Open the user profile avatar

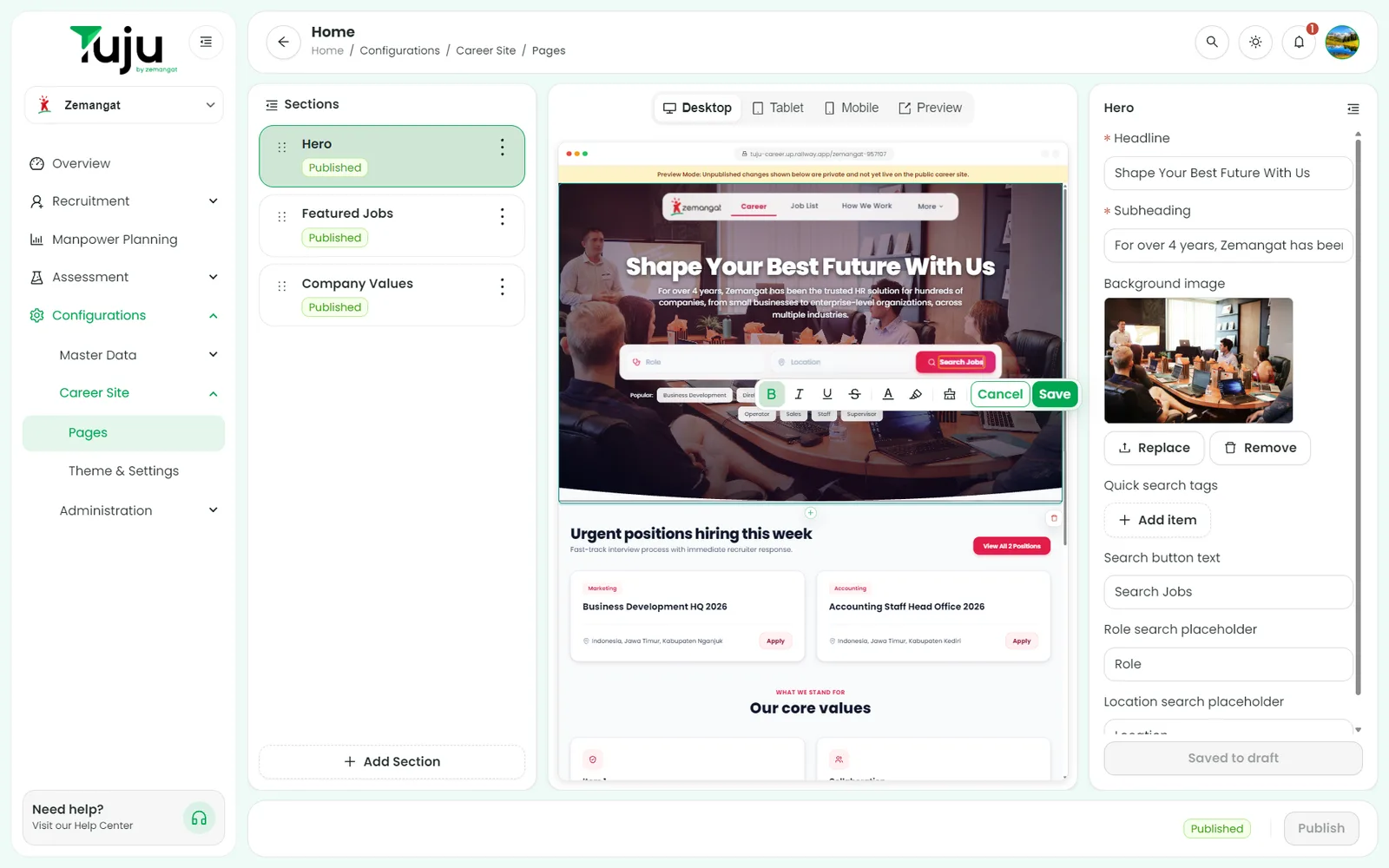coord(1342,42)
